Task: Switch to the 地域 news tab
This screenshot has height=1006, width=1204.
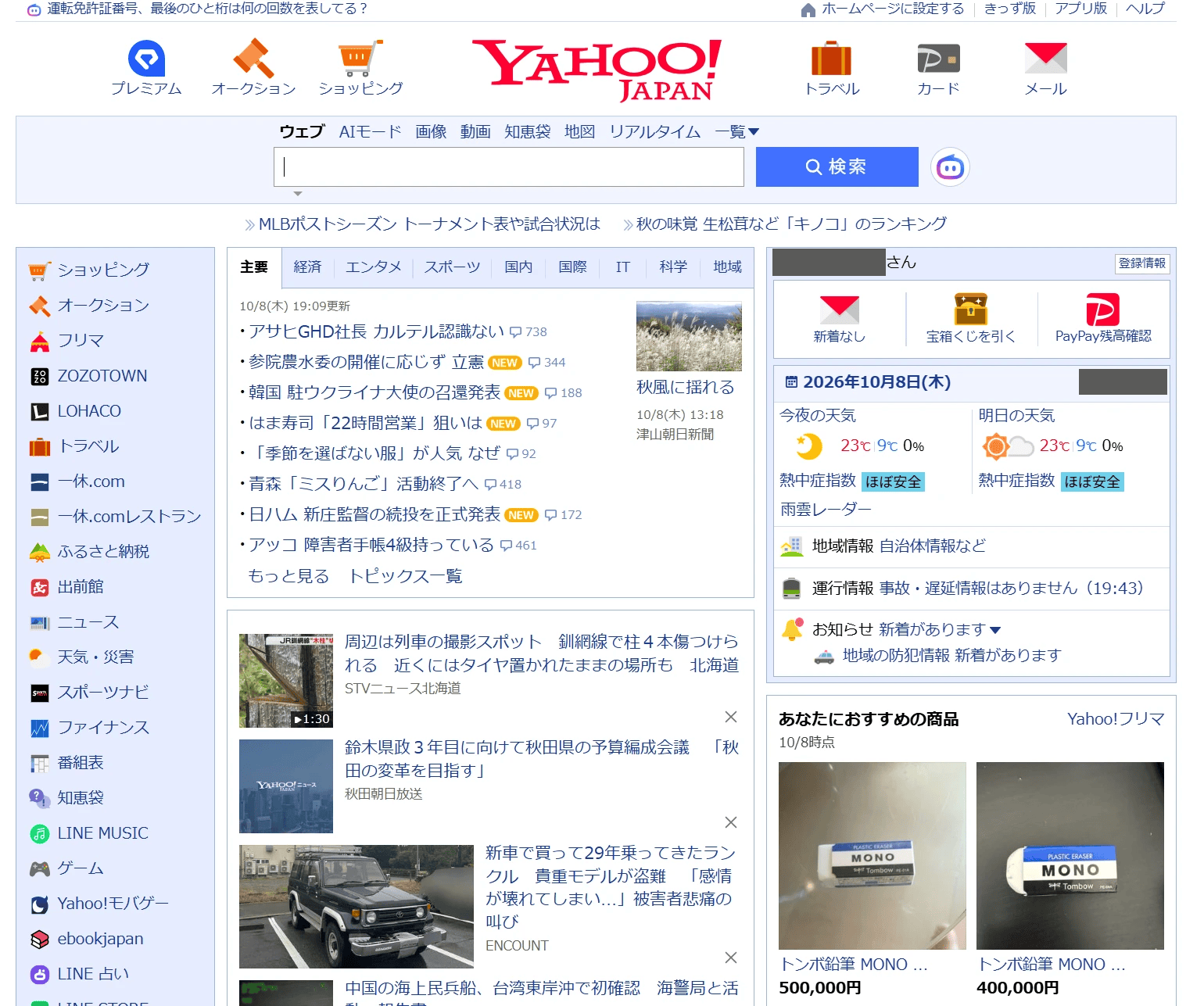Action: tap(727, 267)
